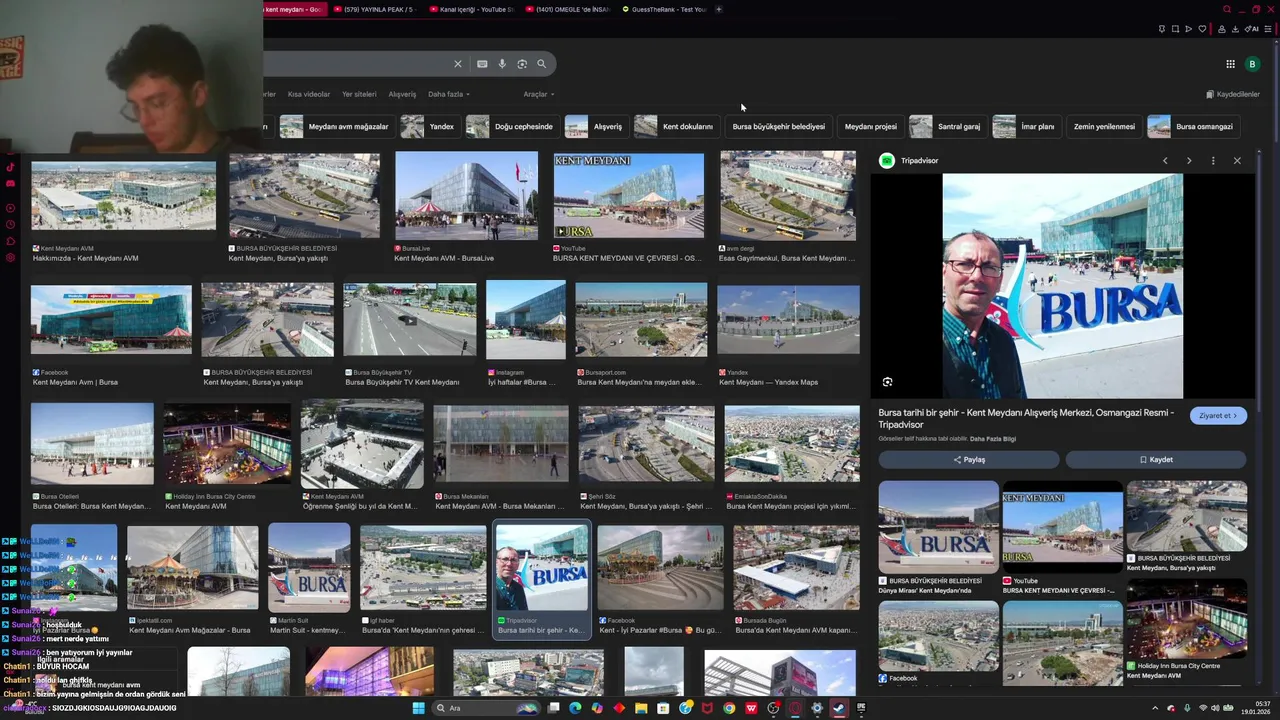Show hidden system tray icons
The image size is (1280, 720).
click(1155, 708)
